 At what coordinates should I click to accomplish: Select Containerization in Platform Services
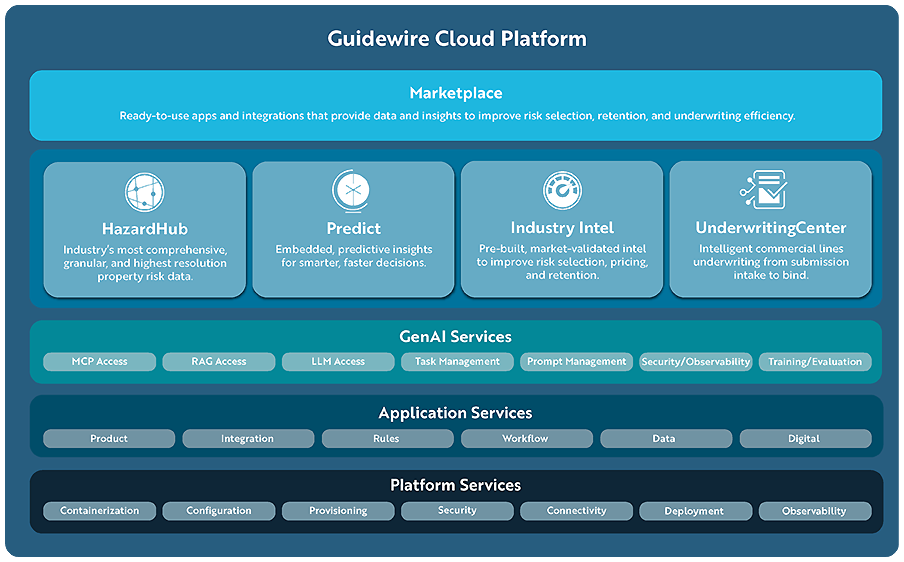[x=100, y=511]
